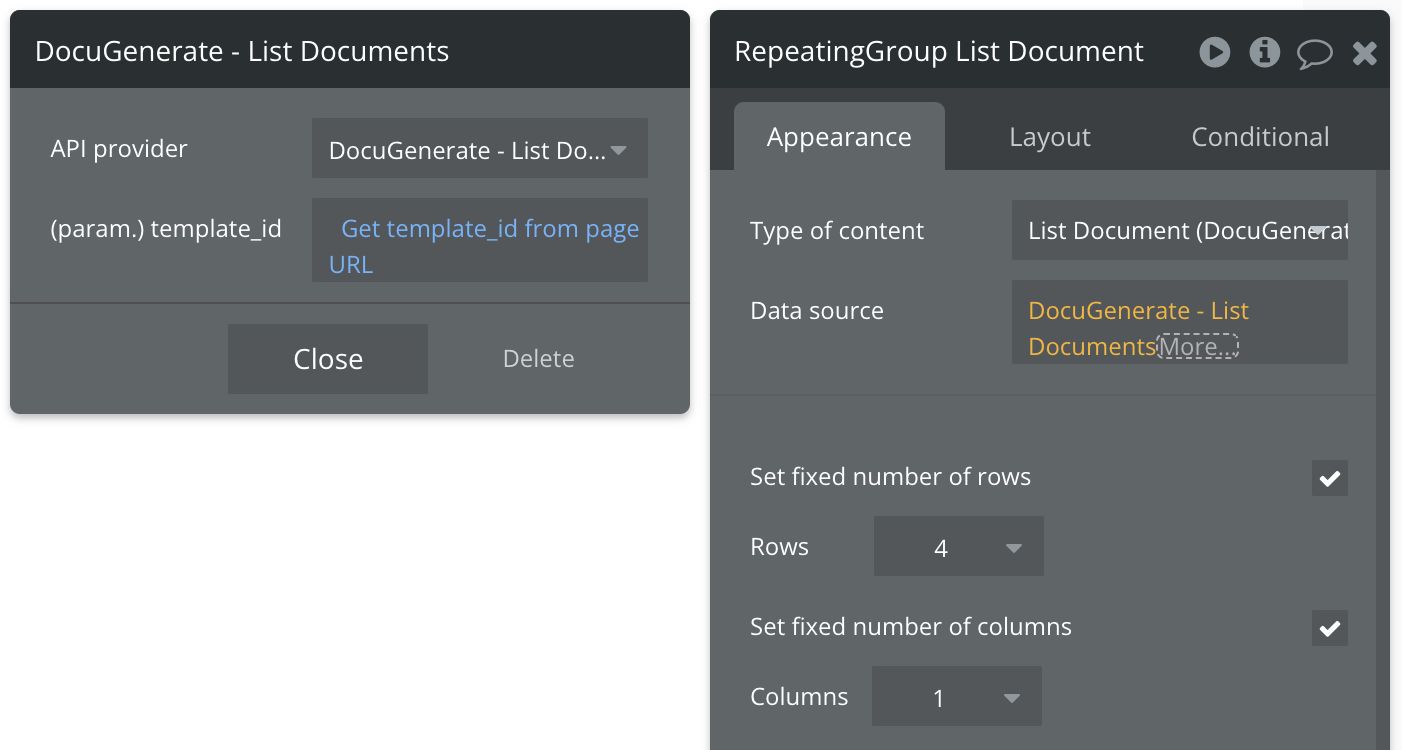Switch to the Layout tab

click(1050, 137)
